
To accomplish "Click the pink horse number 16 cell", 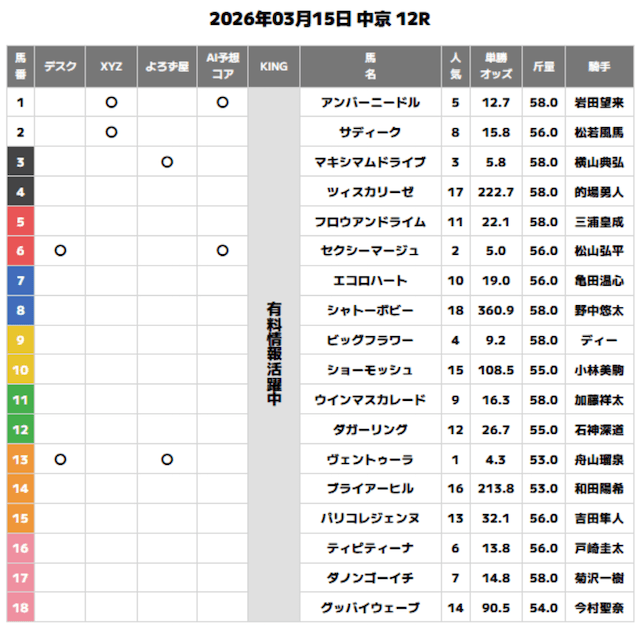I will pyautogui.click(x=20, y=548).
